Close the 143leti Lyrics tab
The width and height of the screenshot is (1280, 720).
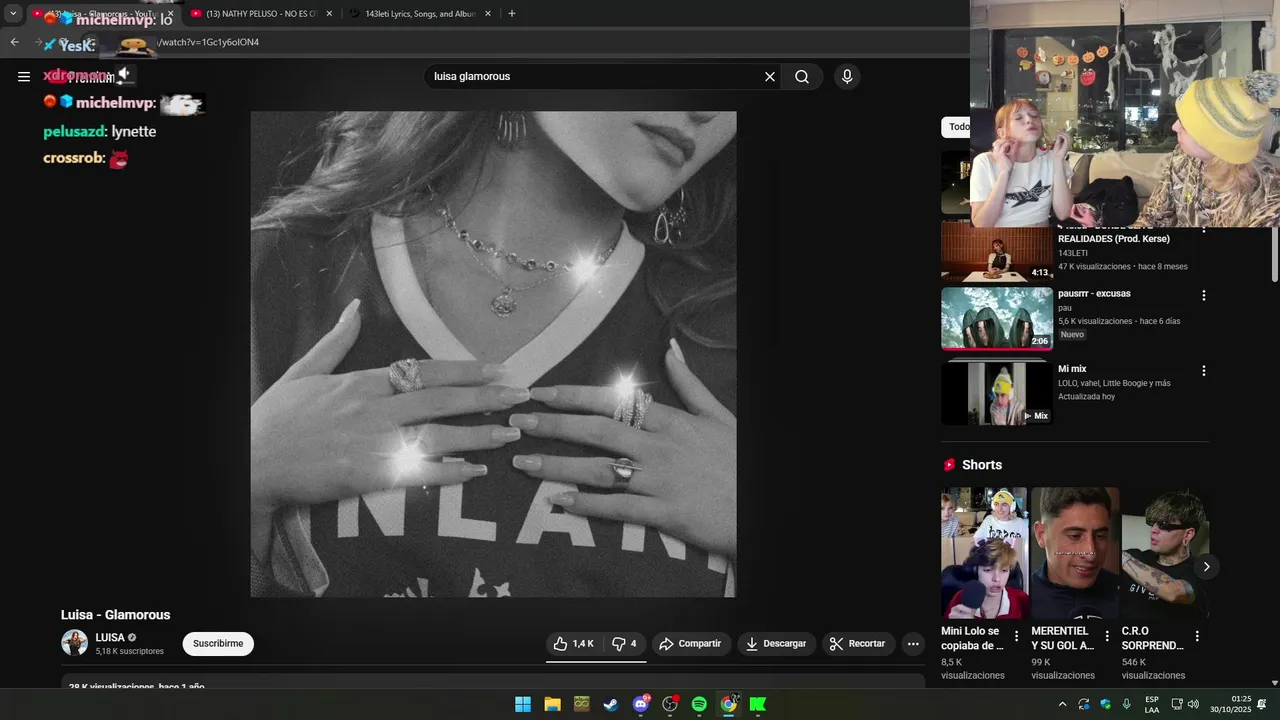pos(488,14)
